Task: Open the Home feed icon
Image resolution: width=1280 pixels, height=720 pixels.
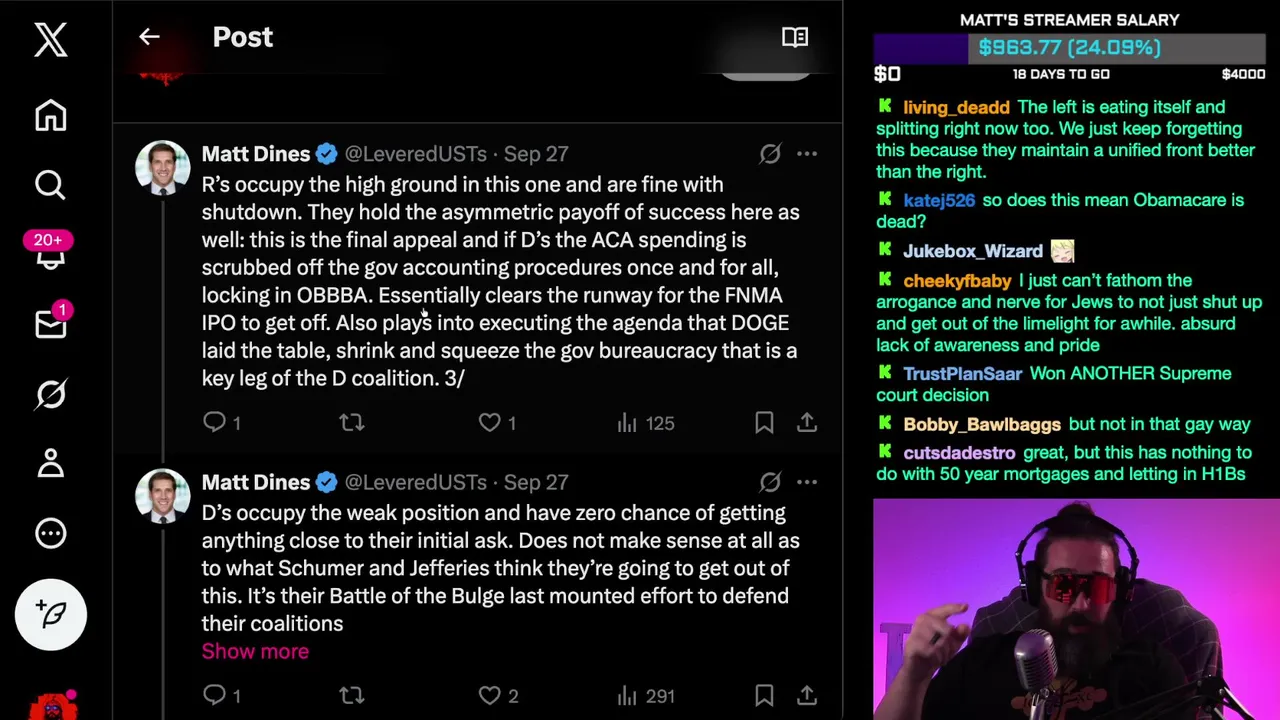Action: pos(50,115)
